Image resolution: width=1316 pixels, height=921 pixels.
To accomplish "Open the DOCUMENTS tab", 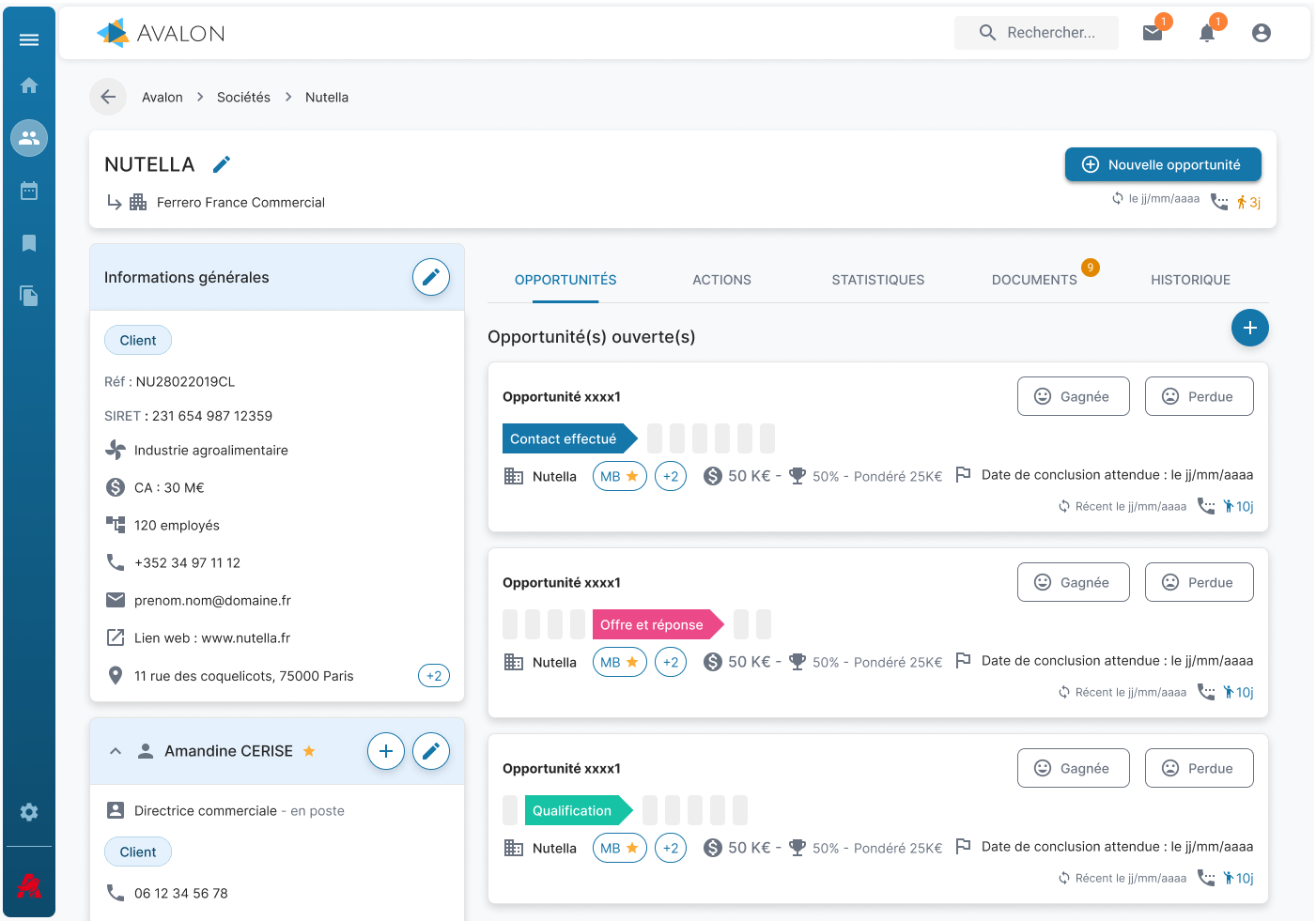I will coord(1034,280).
